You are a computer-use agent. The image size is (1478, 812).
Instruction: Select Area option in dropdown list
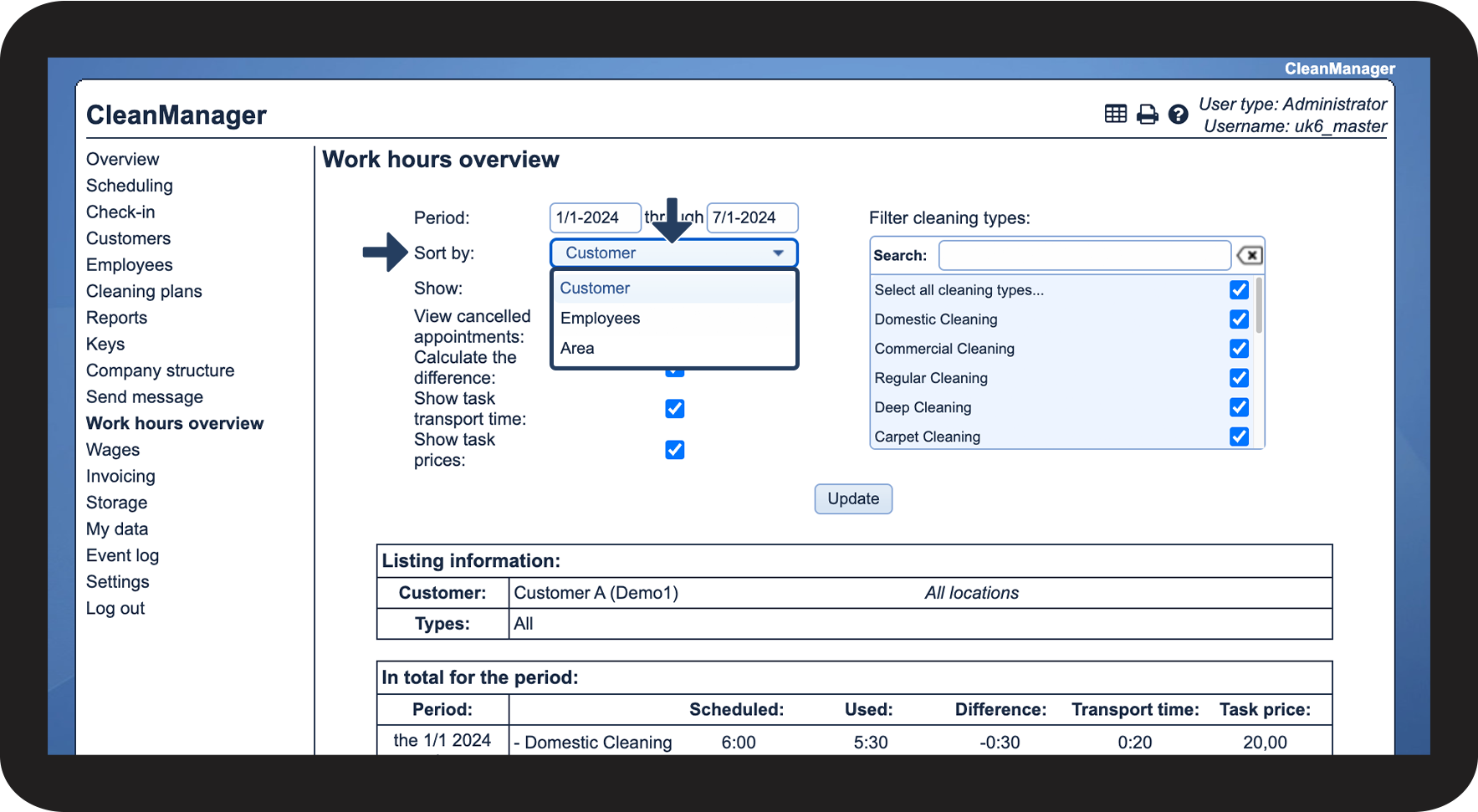click(x=577, y=349)
